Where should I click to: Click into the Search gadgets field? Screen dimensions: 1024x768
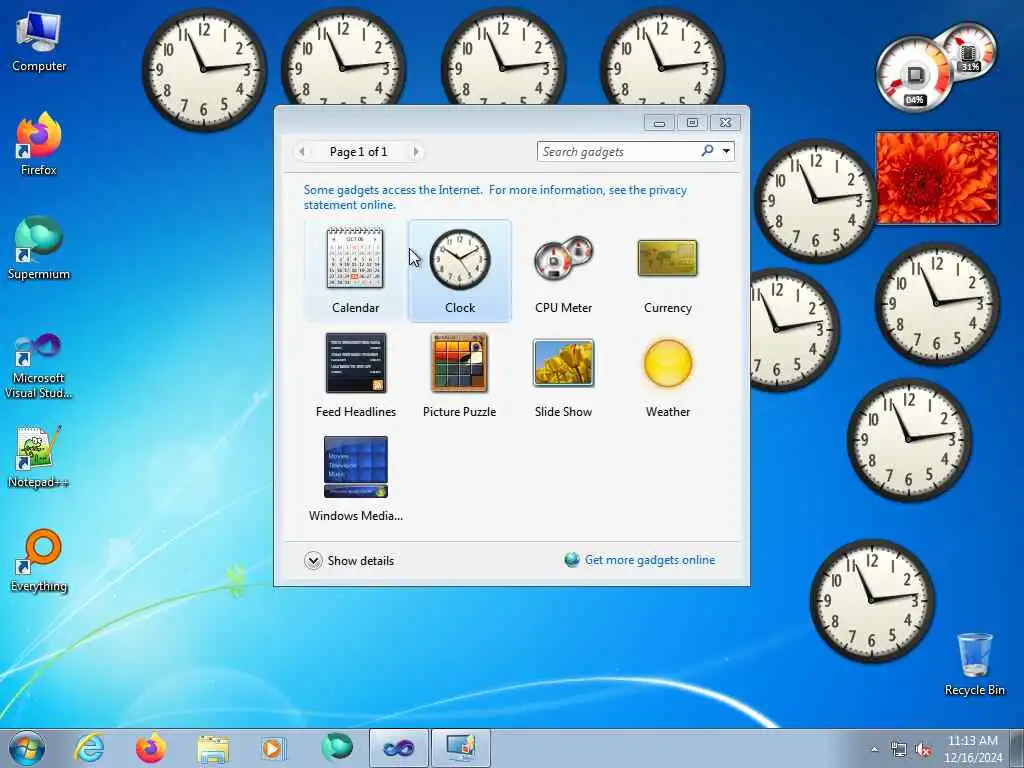[x=619, y=152]
